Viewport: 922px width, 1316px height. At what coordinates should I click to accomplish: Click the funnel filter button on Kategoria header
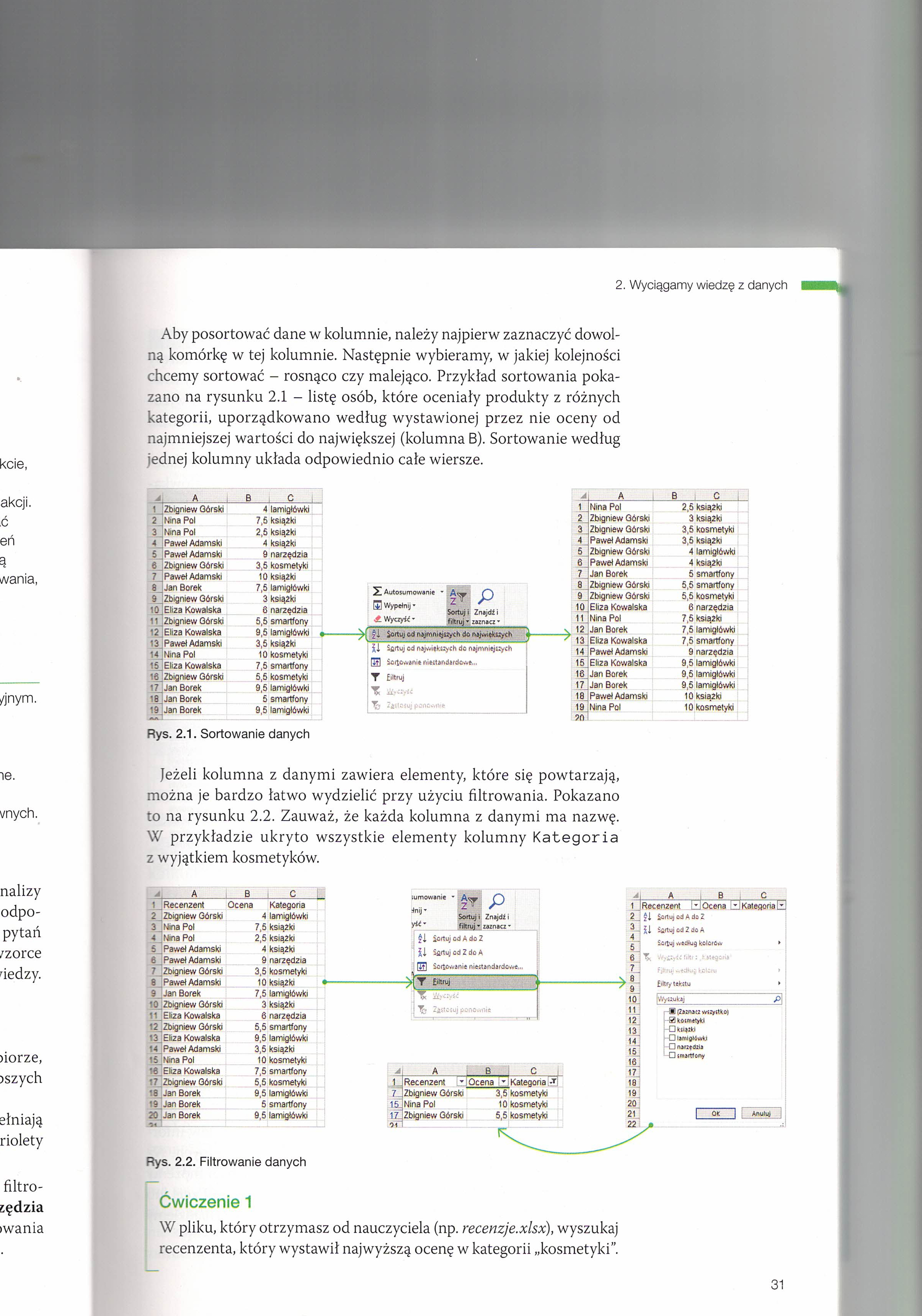pos(552,1082)
